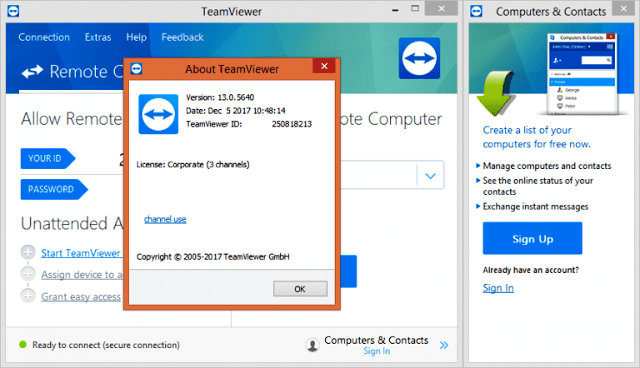Image resolution: width=640 pixels, height=368 pixels.
Task: Close the About TeamViewer dialog
Action: pyautogui.click(x=324, y=66)
